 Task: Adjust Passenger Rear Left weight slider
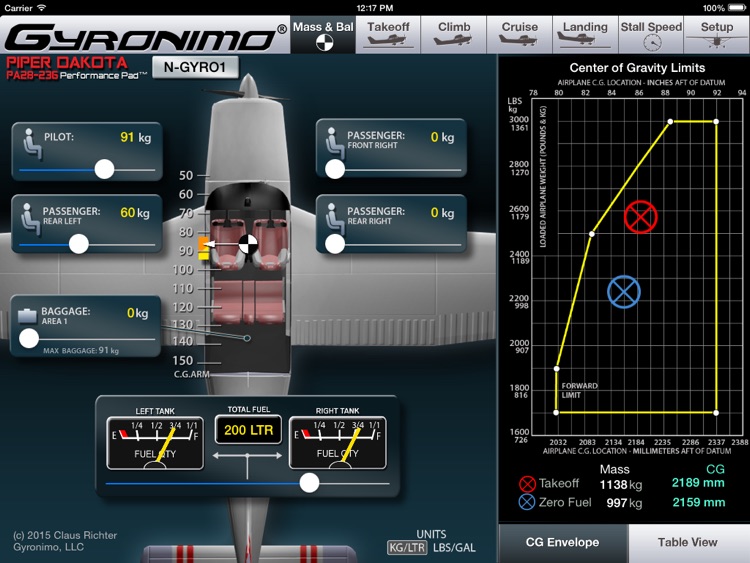(x=79, y=244)
